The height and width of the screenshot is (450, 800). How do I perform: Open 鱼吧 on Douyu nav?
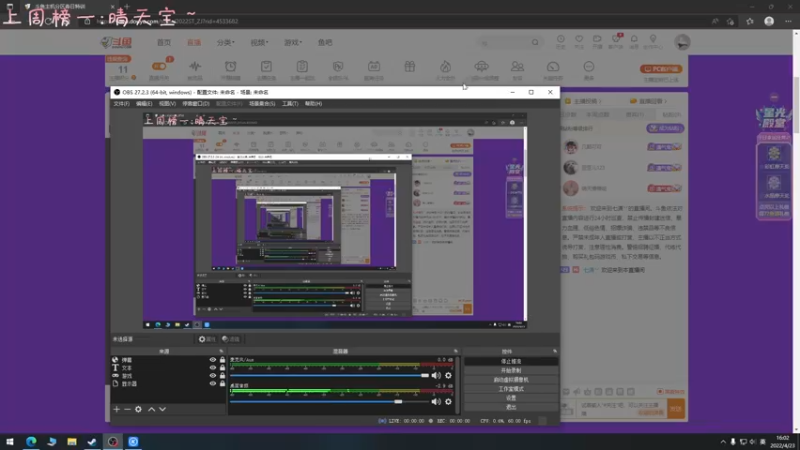coord(325,42)
